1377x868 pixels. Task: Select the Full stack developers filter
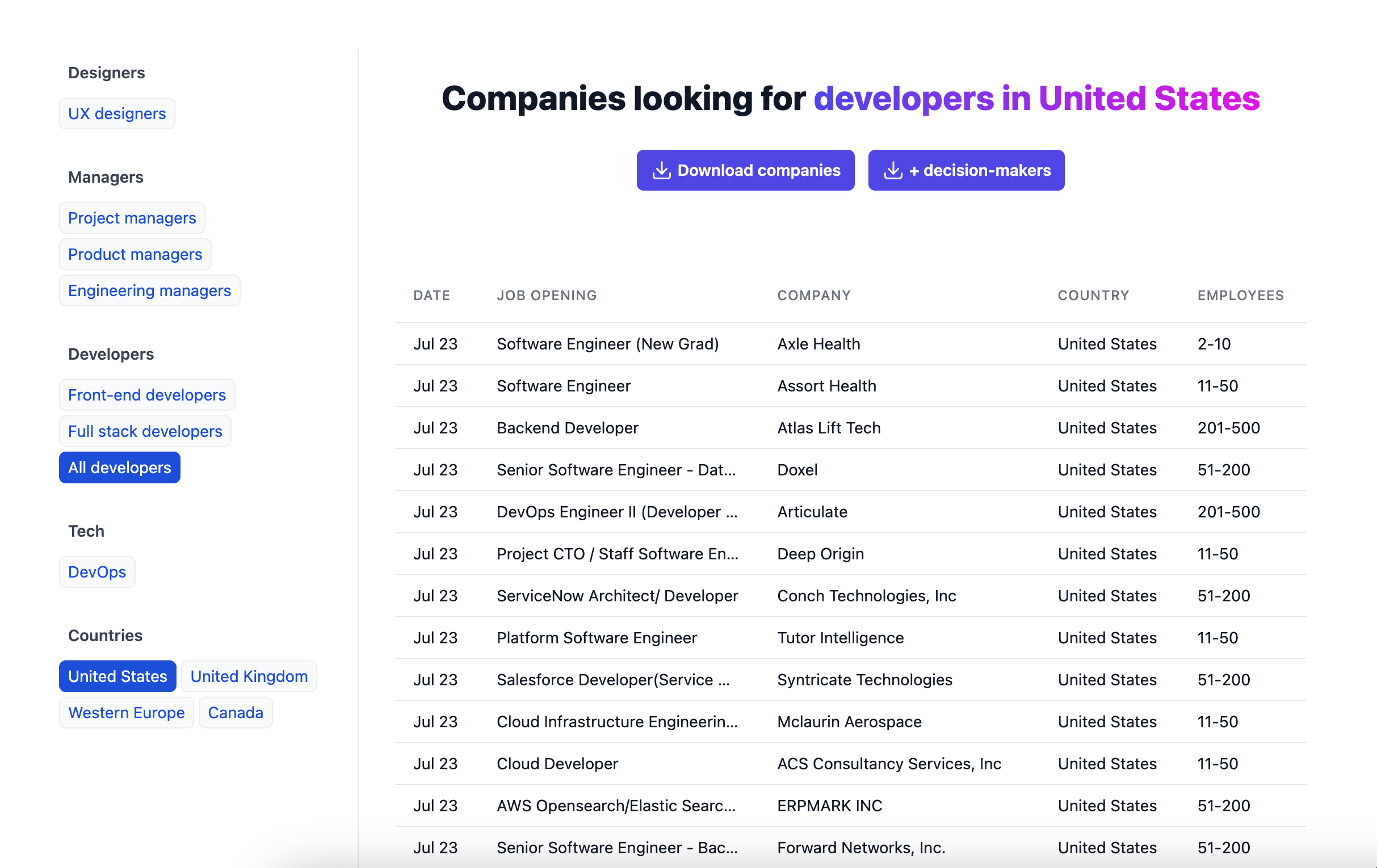tap(145, 431)
